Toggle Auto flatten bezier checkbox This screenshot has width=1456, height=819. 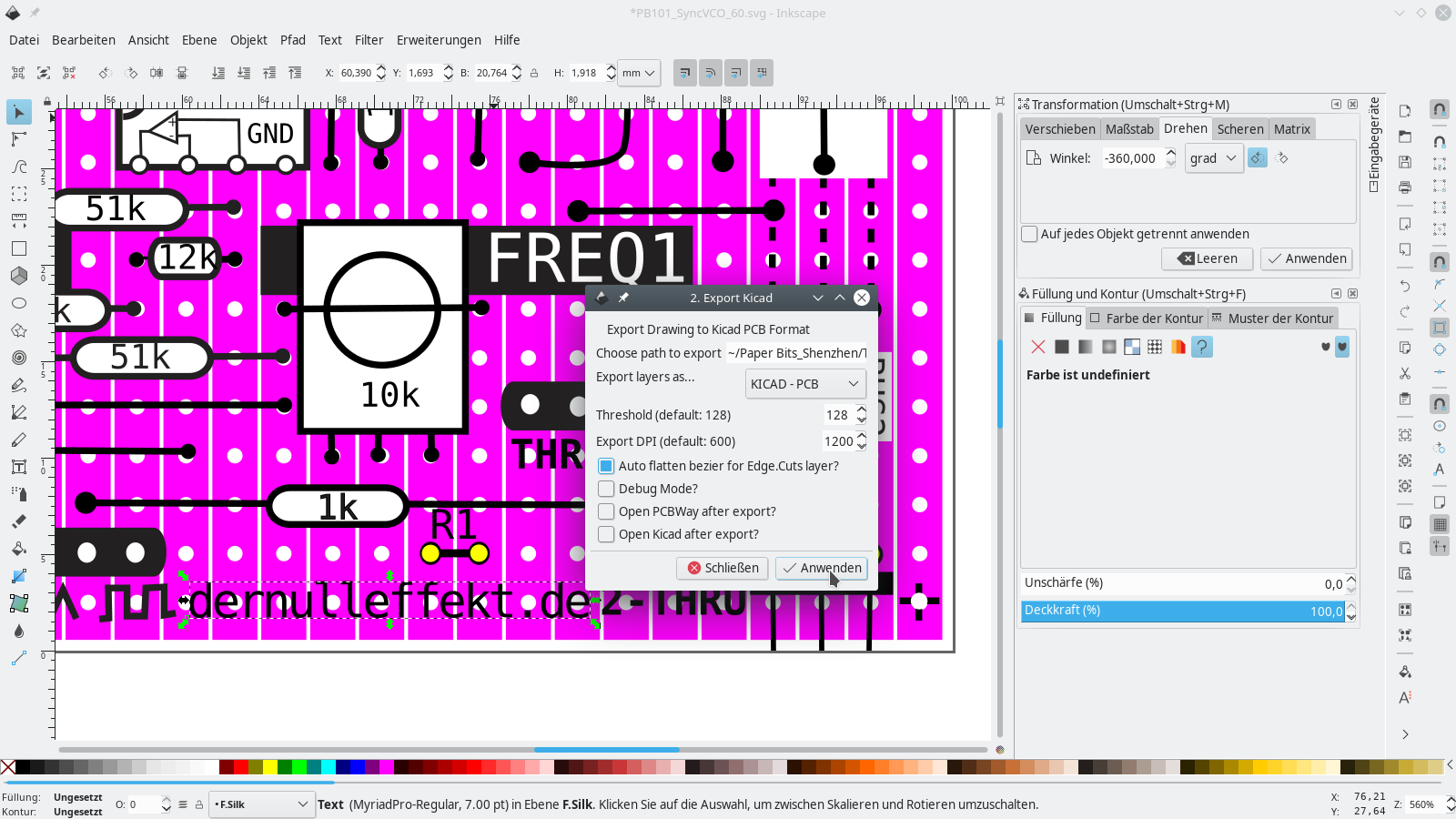606,466
